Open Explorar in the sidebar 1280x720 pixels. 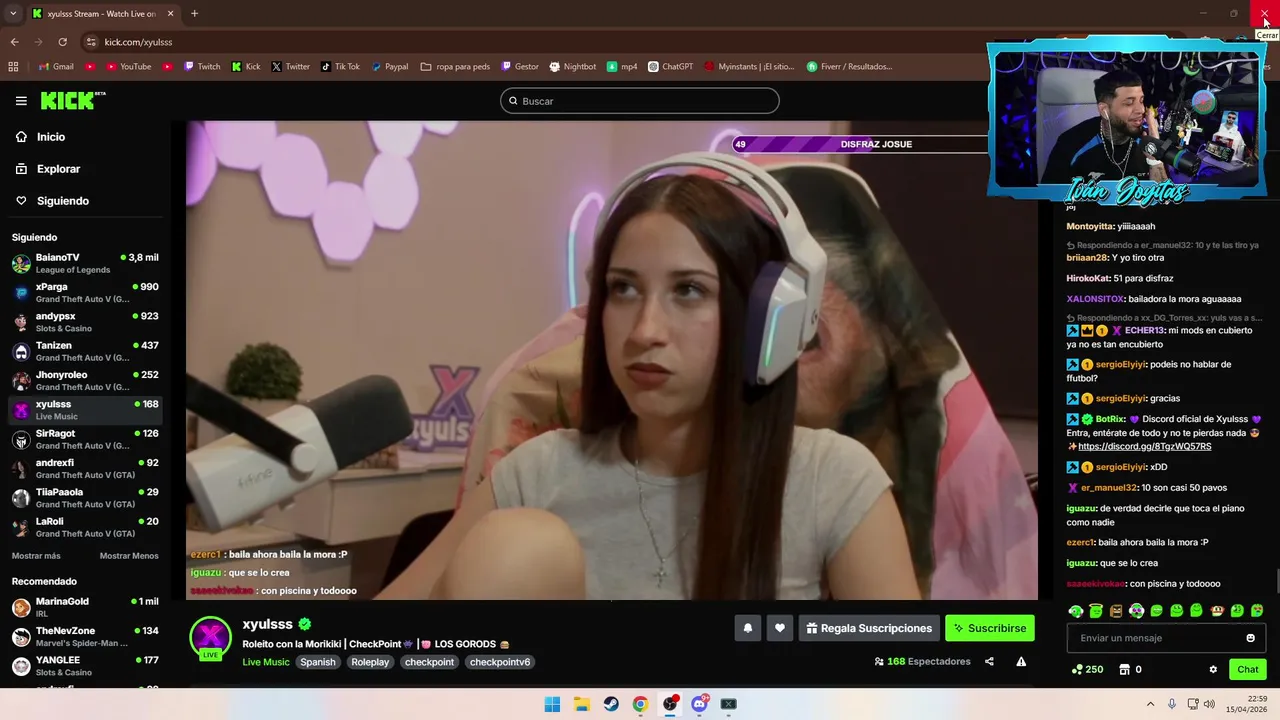pos(58,169)
